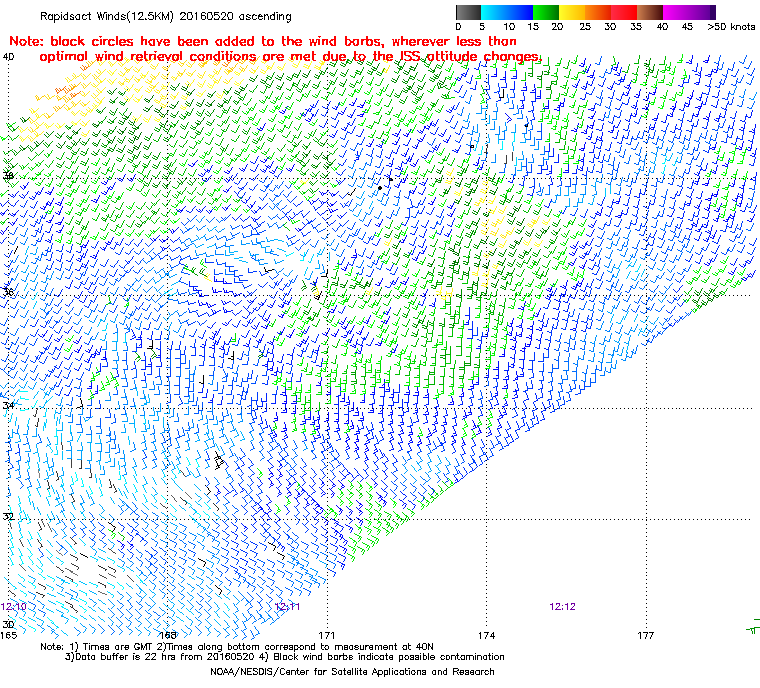Screen dimensions: 760x688
Task: Click the latitude label '30'
Action: point(8,624)
